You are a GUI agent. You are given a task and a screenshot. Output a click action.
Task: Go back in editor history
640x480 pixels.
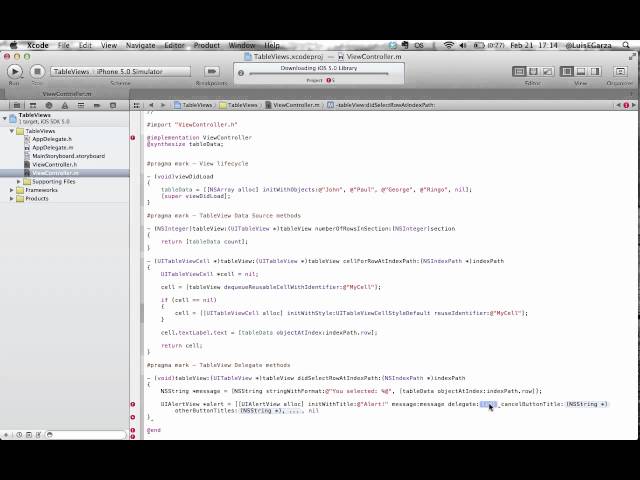click(151, 105)
